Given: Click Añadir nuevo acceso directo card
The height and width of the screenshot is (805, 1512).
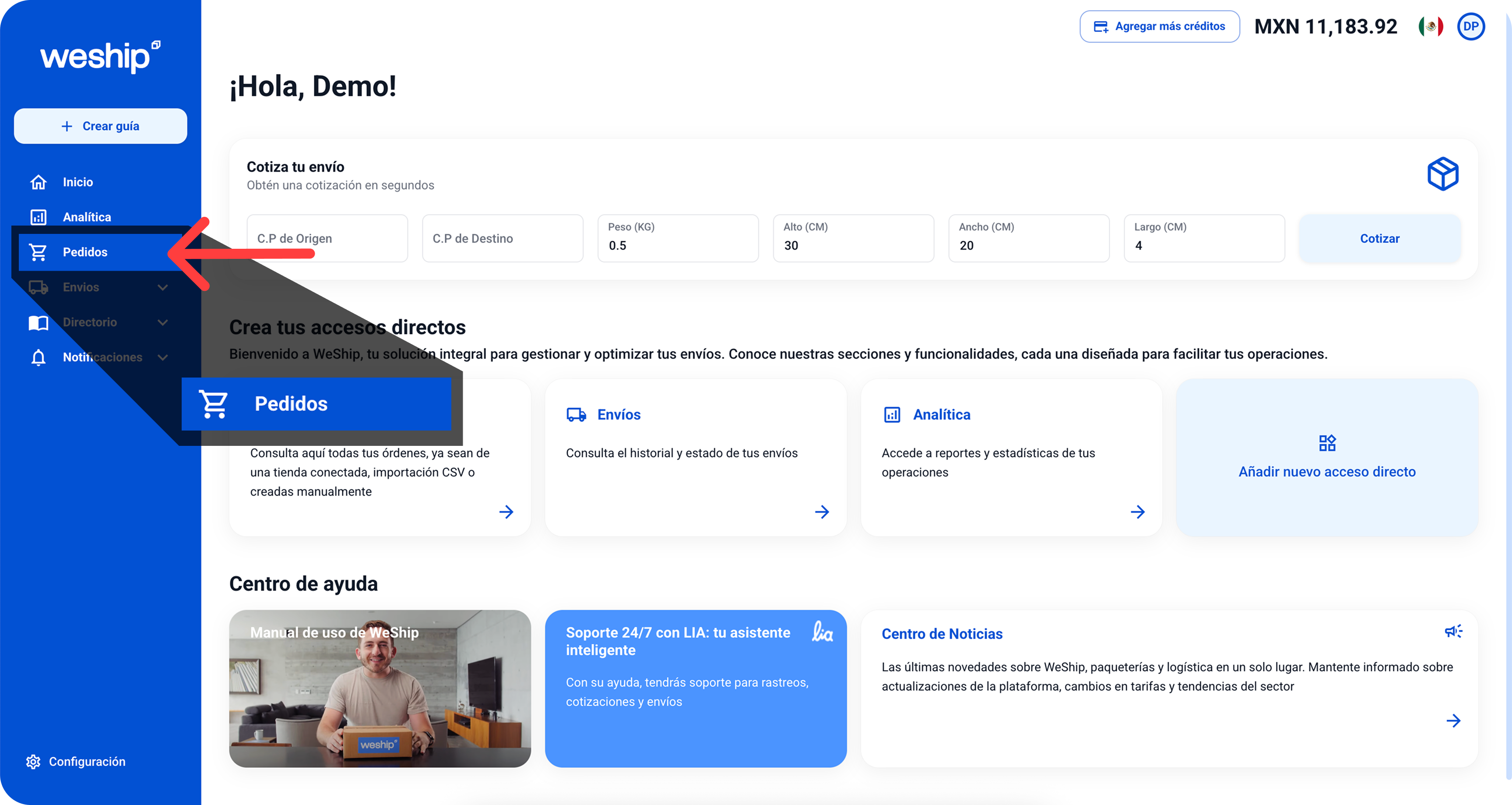Looking at the screenshot, I should pyautogui.click(x=1326, y=457).
